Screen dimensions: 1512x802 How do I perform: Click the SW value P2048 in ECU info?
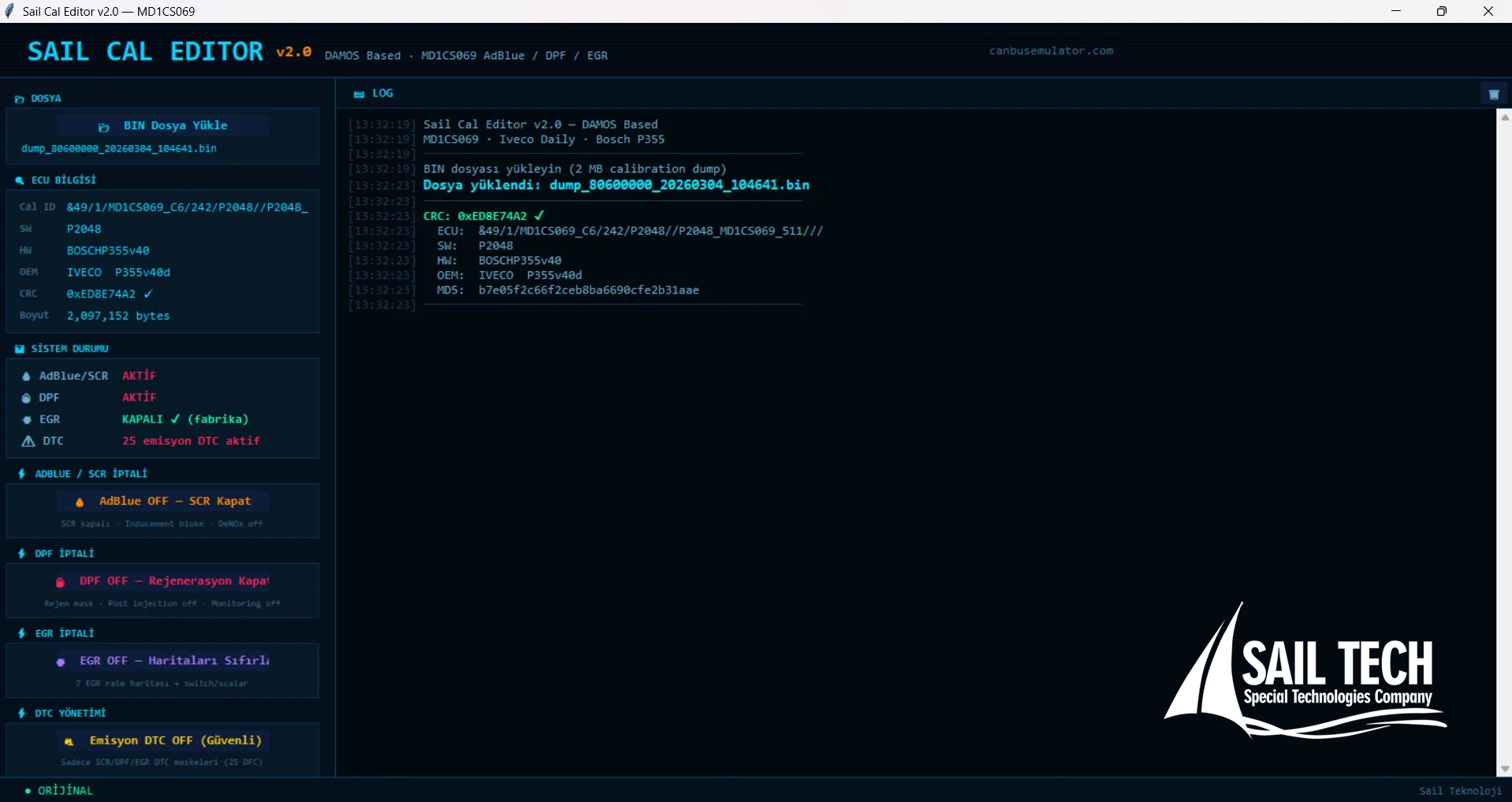pos(84,229)
